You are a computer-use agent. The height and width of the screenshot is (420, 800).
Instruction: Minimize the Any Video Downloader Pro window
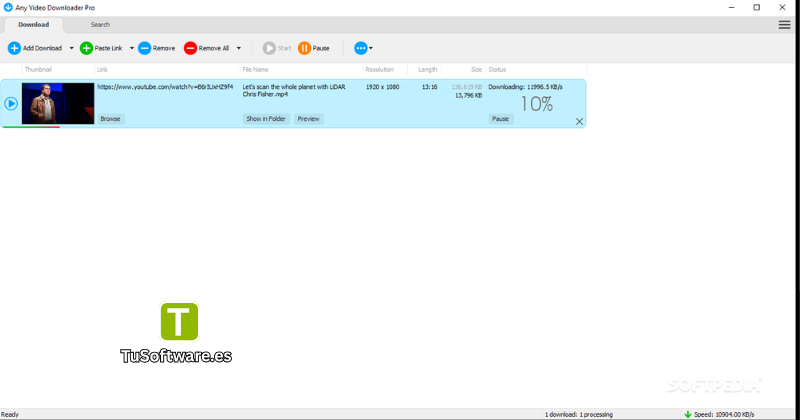point(732,8)
